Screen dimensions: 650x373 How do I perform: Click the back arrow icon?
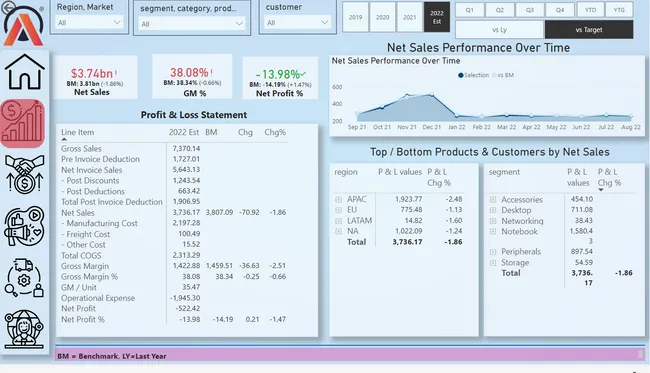[7, 7]
